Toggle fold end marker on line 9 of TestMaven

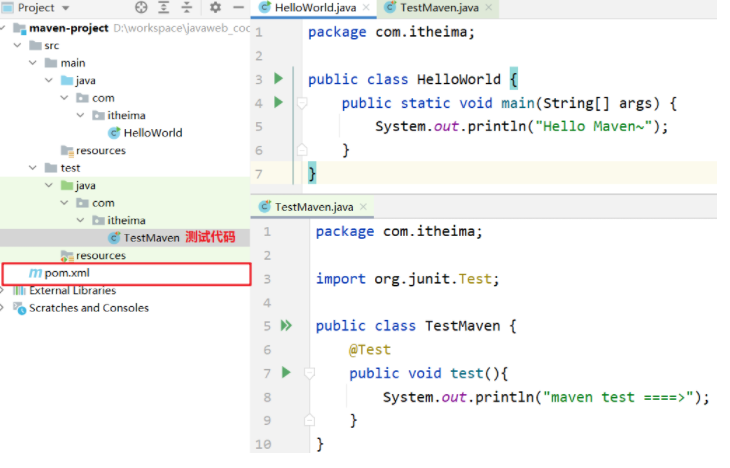[310, 420]
